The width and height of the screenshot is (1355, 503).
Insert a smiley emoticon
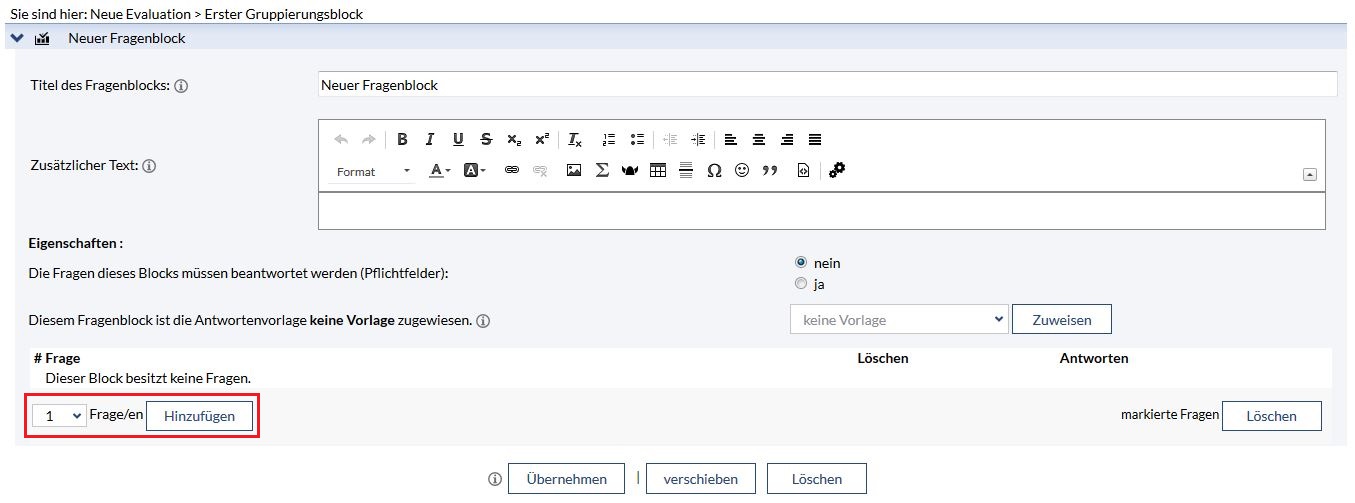point(742,171)
